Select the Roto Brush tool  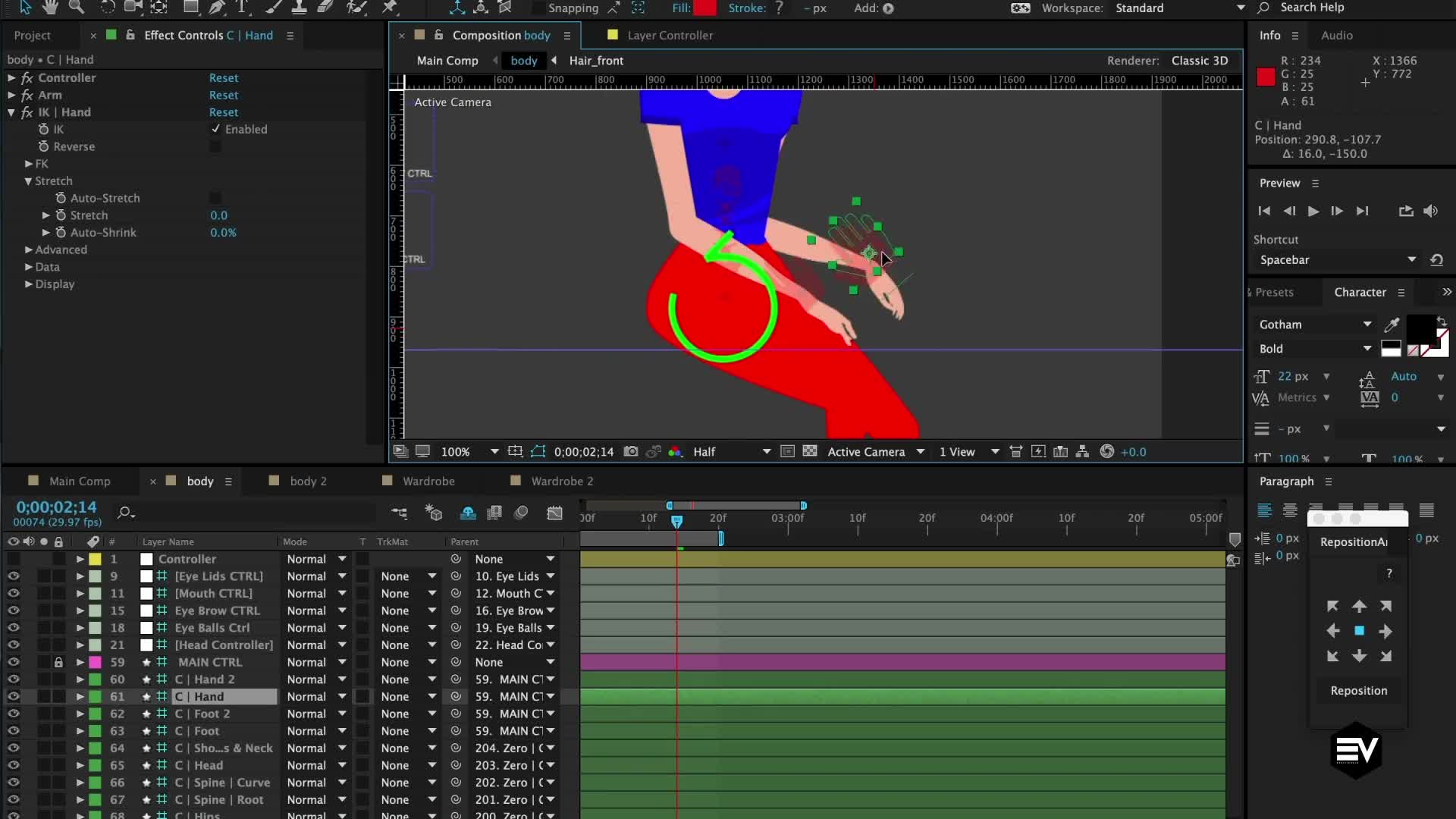356,7
